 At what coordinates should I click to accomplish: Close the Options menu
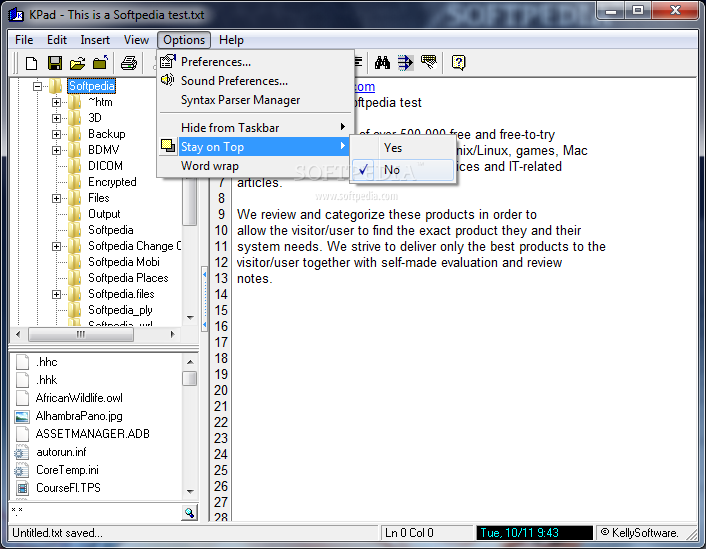[184, 40]
